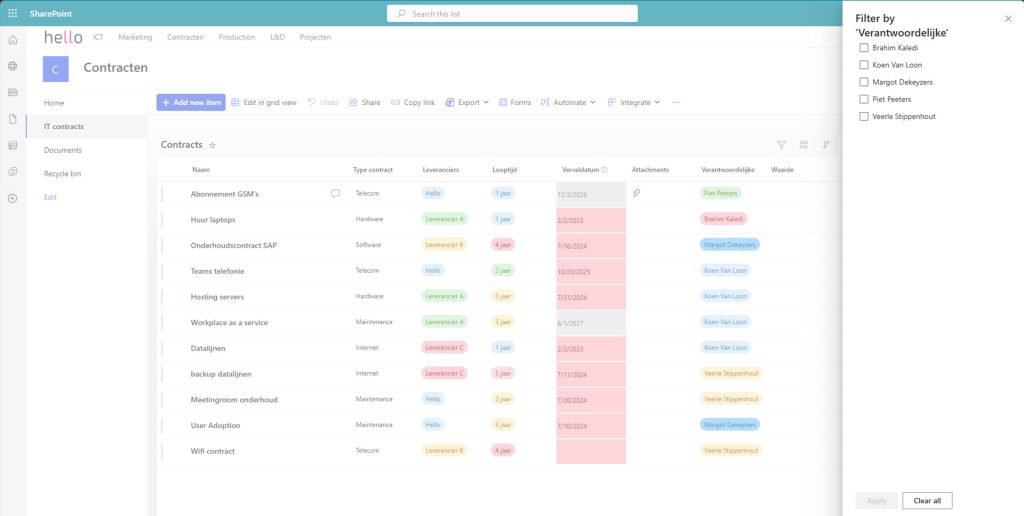Click the Edit link in left navigation
Screen dimensions: 1024x516
[50, 197]
